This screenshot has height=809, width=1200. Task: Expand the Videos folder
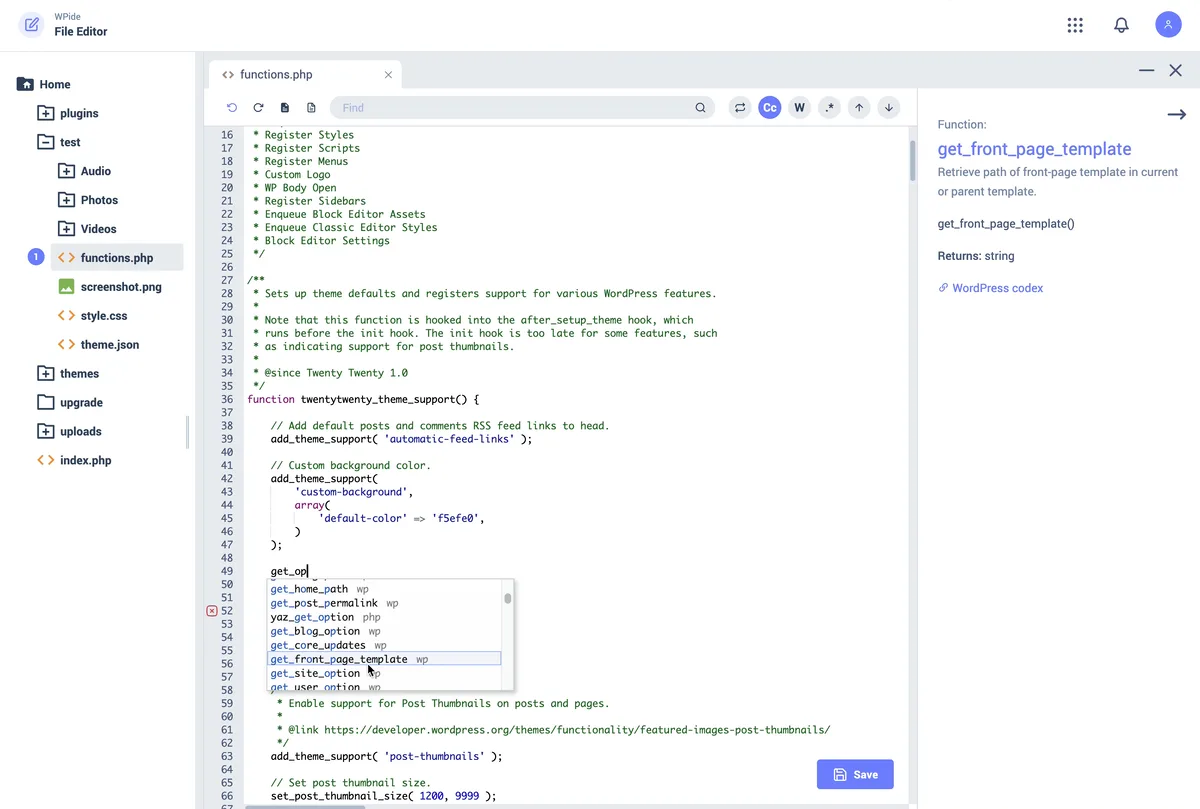click(67, 229)
